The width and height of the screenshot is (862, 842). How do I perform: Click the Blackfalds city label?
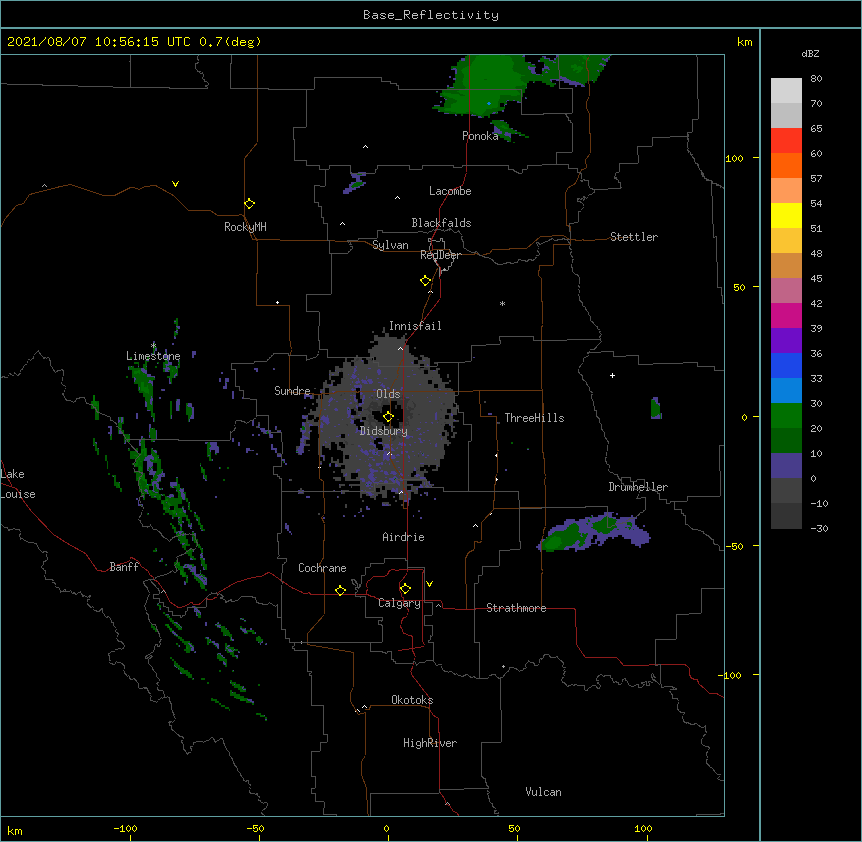click(x=441, y=223)
